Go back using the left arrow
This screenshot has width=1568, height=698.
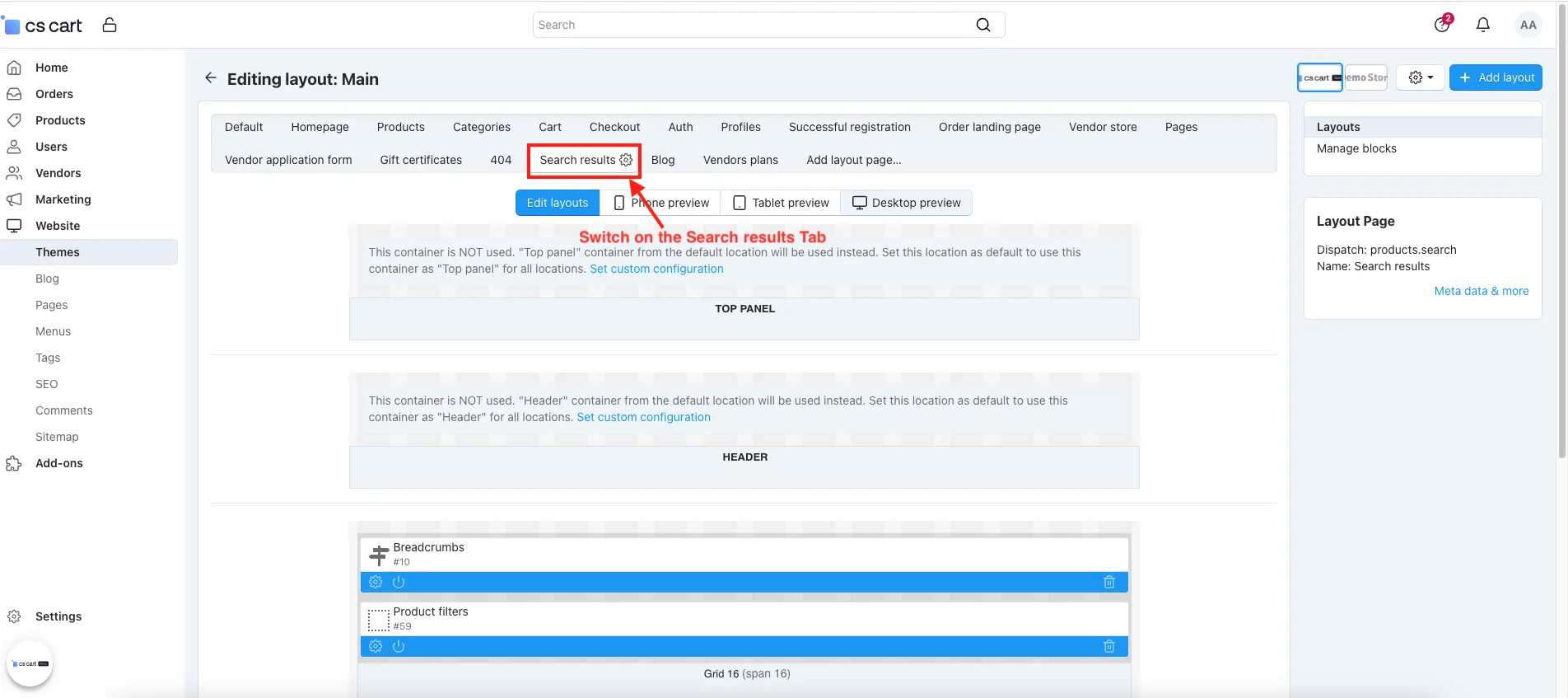click(211, 78)
